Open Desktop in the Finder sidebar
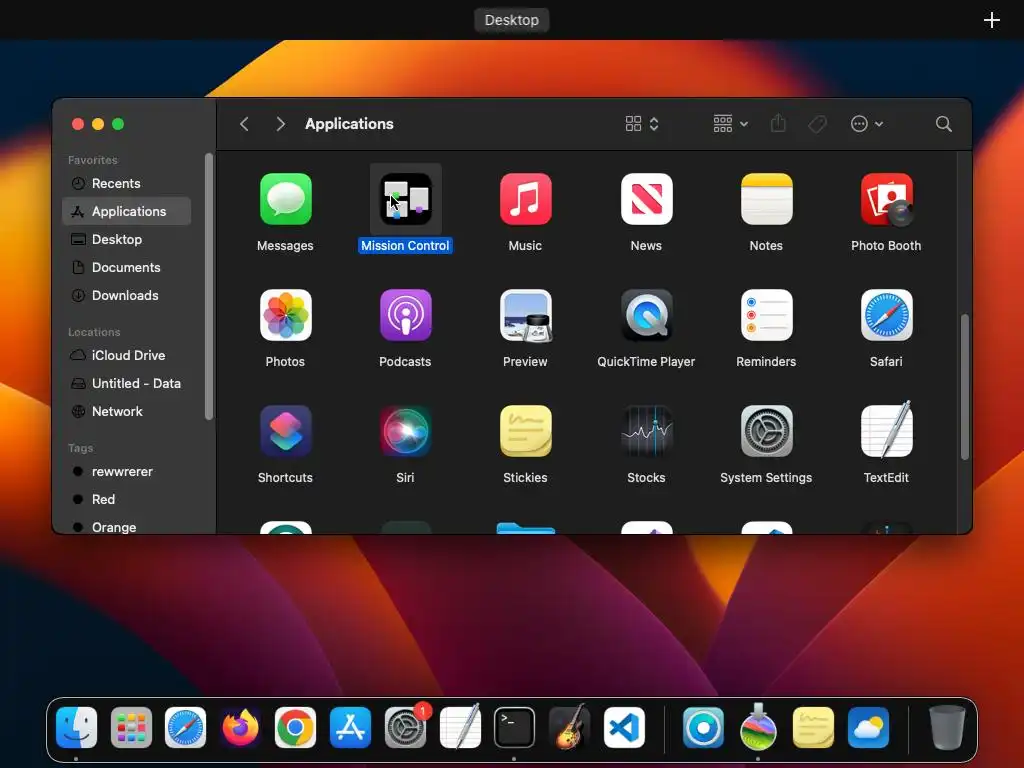Screen dimensions: 1024x768 (x=127, y=240)
